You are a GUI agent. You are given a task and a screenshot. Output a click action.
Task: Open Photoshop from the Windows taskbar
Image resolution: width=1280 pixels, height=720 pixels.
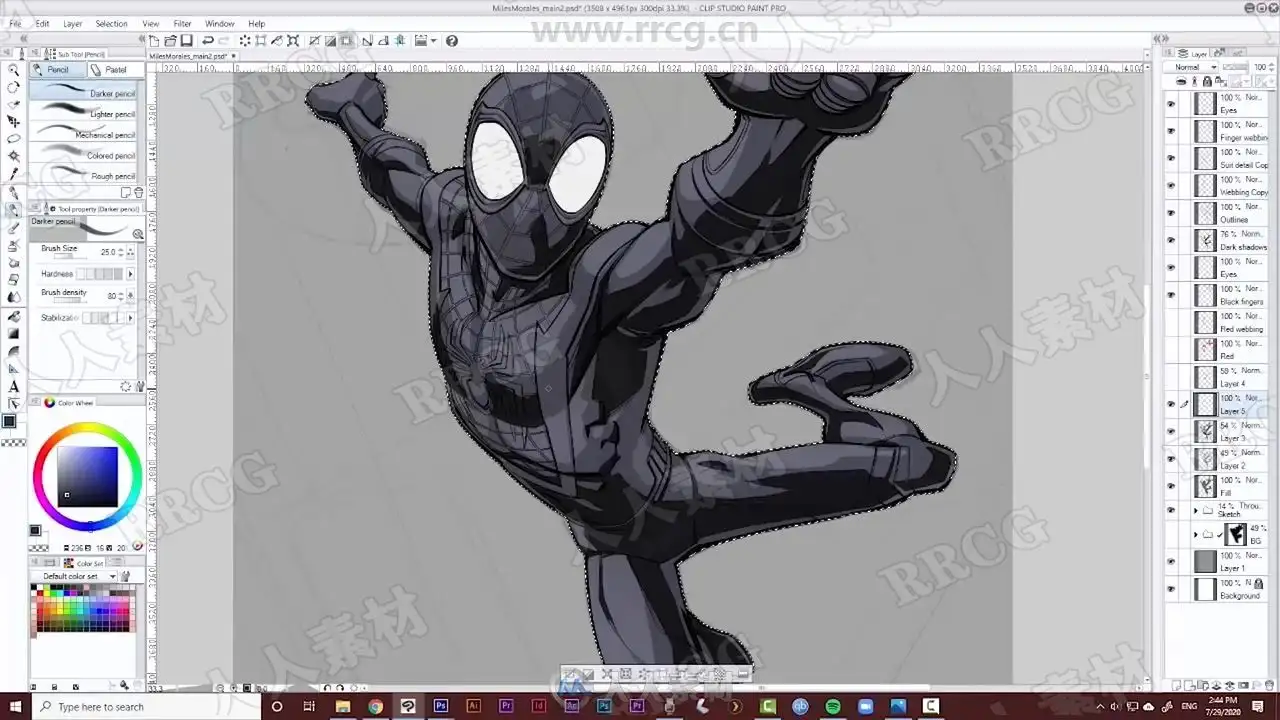[x=441, y=706]
